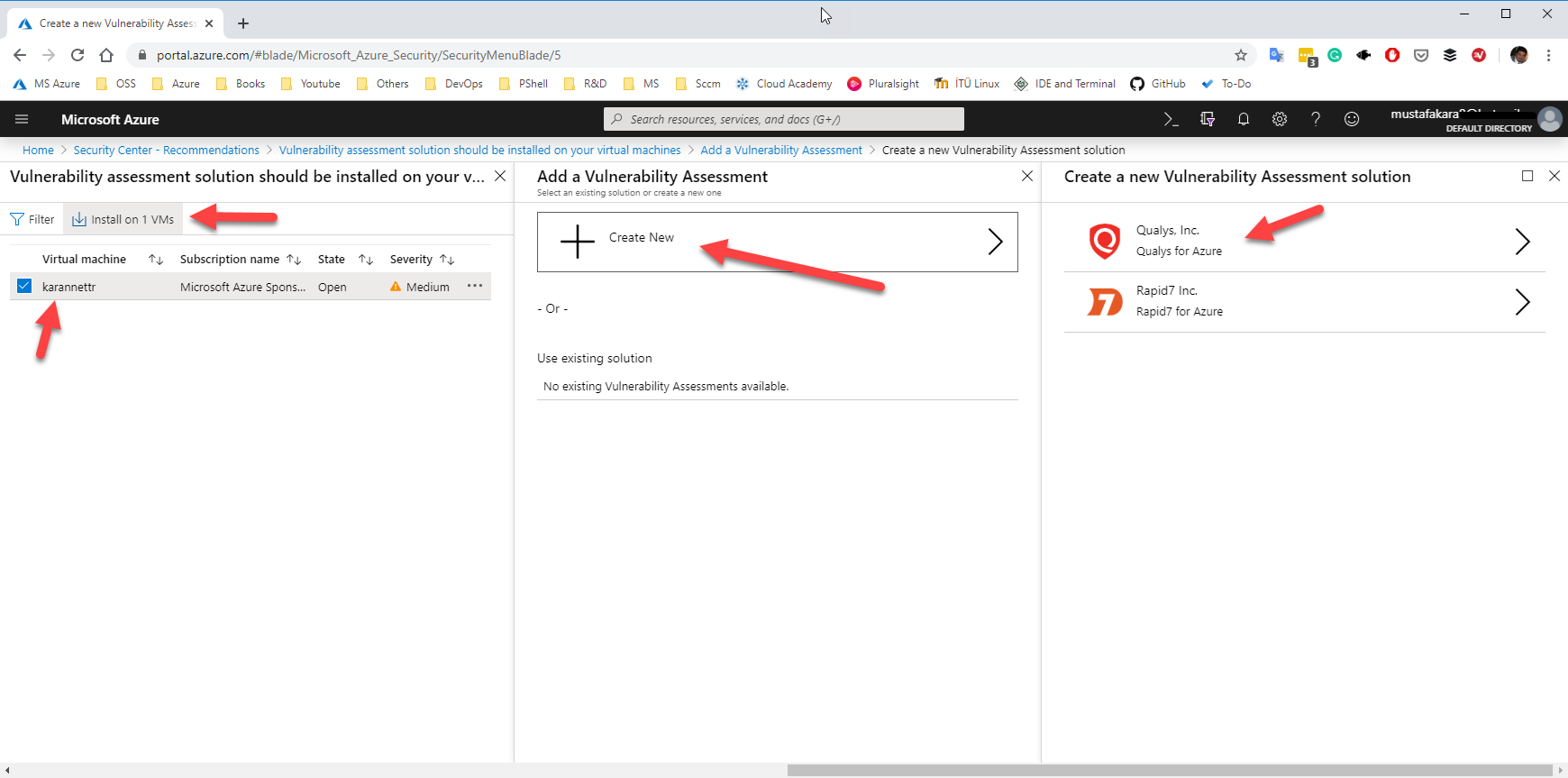This screenshot has height=778, width=1568.
Task: Expand the Rapid7 for Azure chevron
Action: click(x=1522, y=302)
